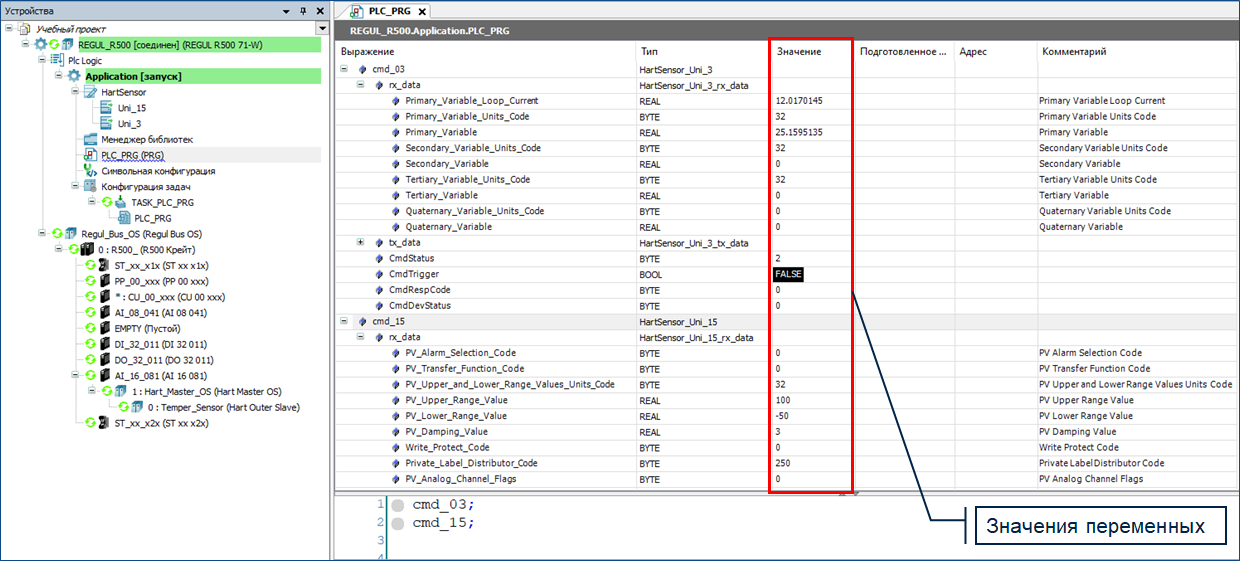Click the Значение column header
This screenshot has width=1240, height=561.
coord(799,51)
